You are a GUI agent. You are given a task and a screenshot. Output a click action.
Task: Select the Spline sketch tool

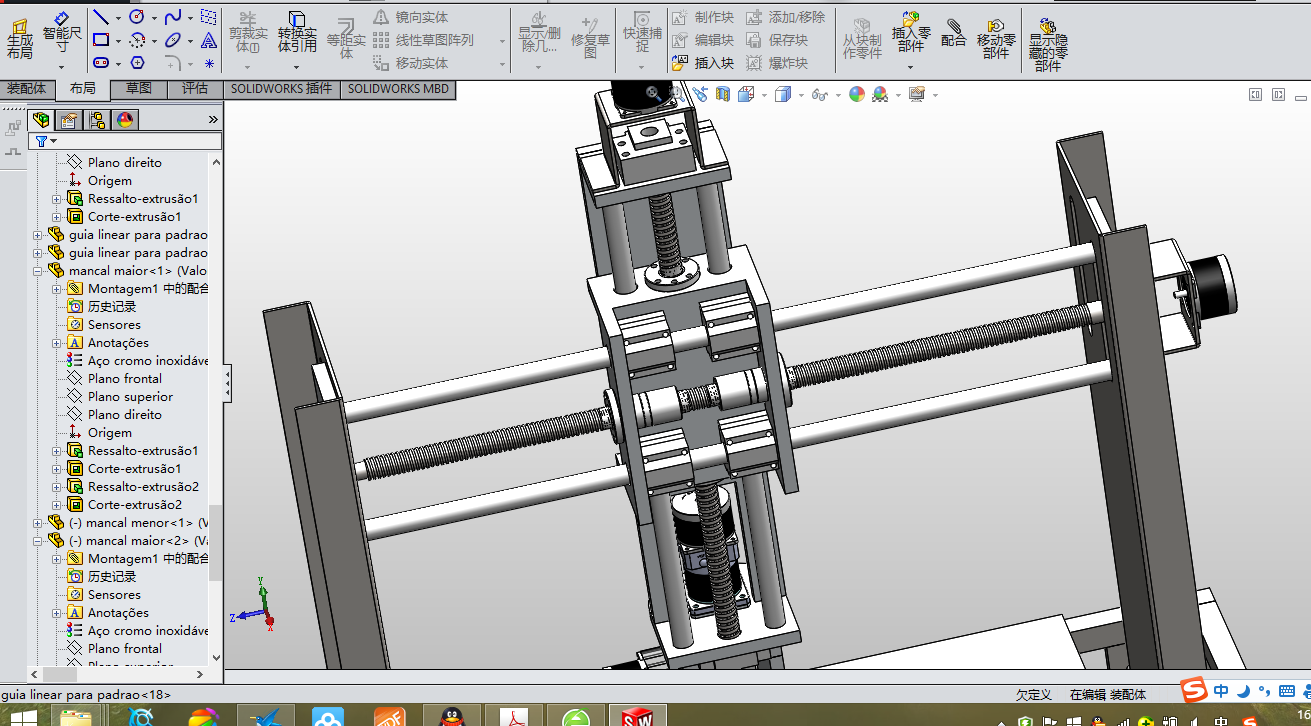[x=173, y=16]
